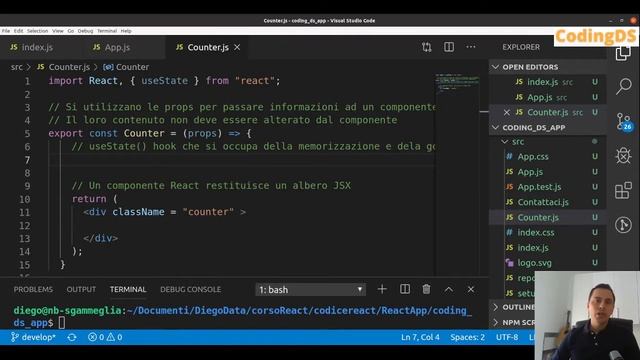Screen dimensions: 640x360
Task: Open Source Control view with 26 badge
Action: click(624, 121)
